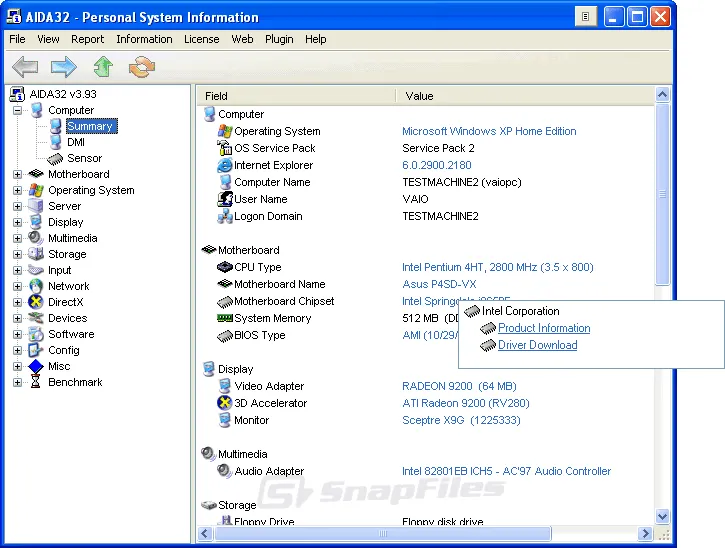
Task: Click the Field column header
Action: tap(296, 96)
